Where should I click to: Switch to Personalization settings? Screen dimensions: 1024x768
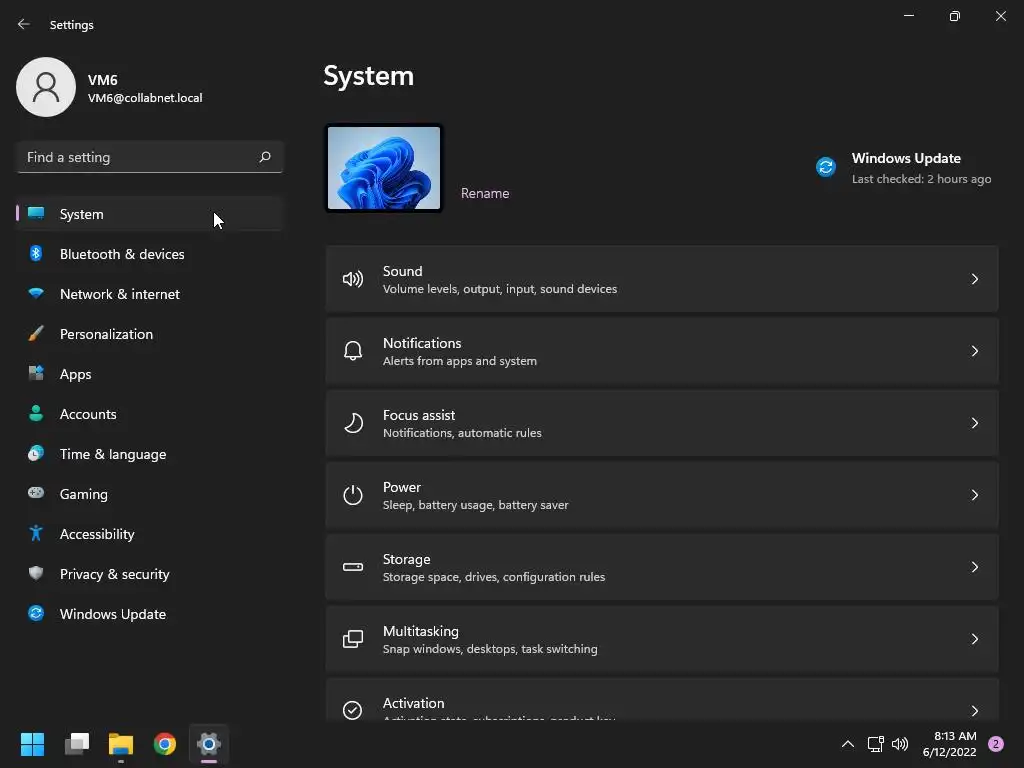(x=150, y=334)
